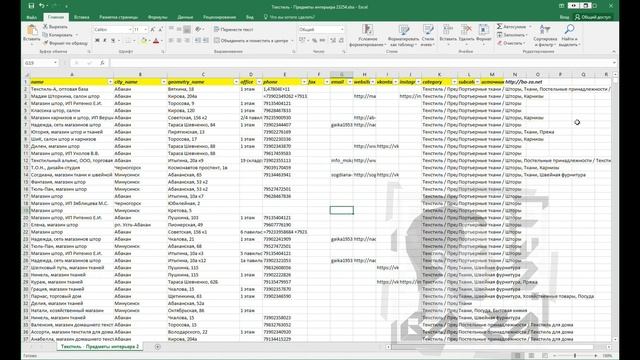Toggle Italic formatting

tap(105, 40)
